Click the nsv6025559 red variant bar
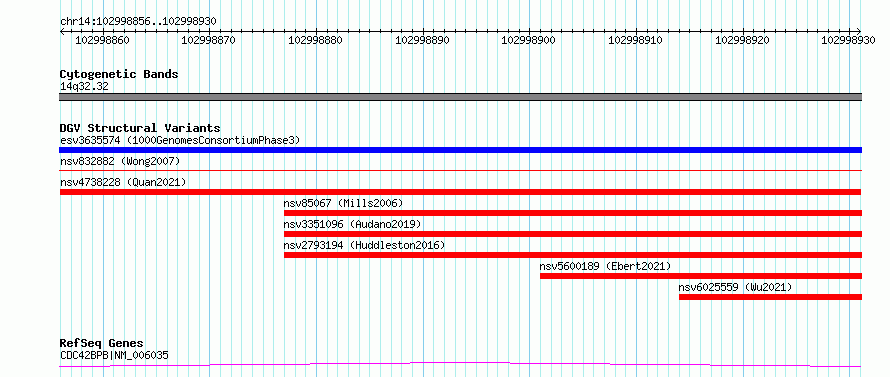The width and height of the screenshot is (890, 377). 770,297
